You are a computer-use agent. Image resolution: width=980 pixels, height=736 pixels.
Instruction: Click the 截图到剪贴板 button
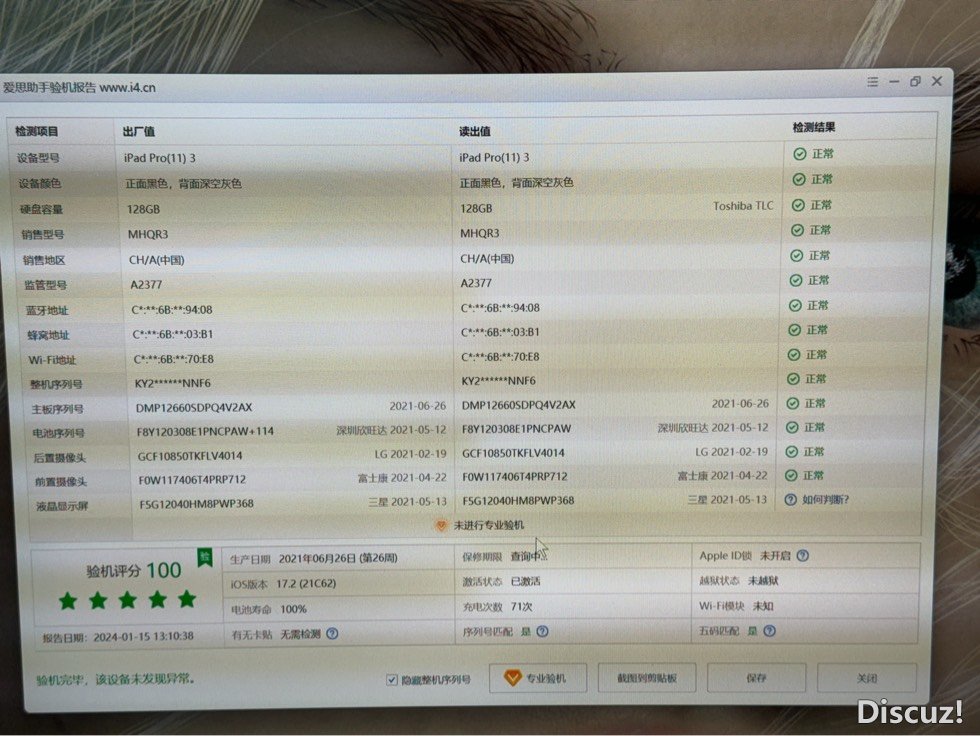[x=647, y=678]
